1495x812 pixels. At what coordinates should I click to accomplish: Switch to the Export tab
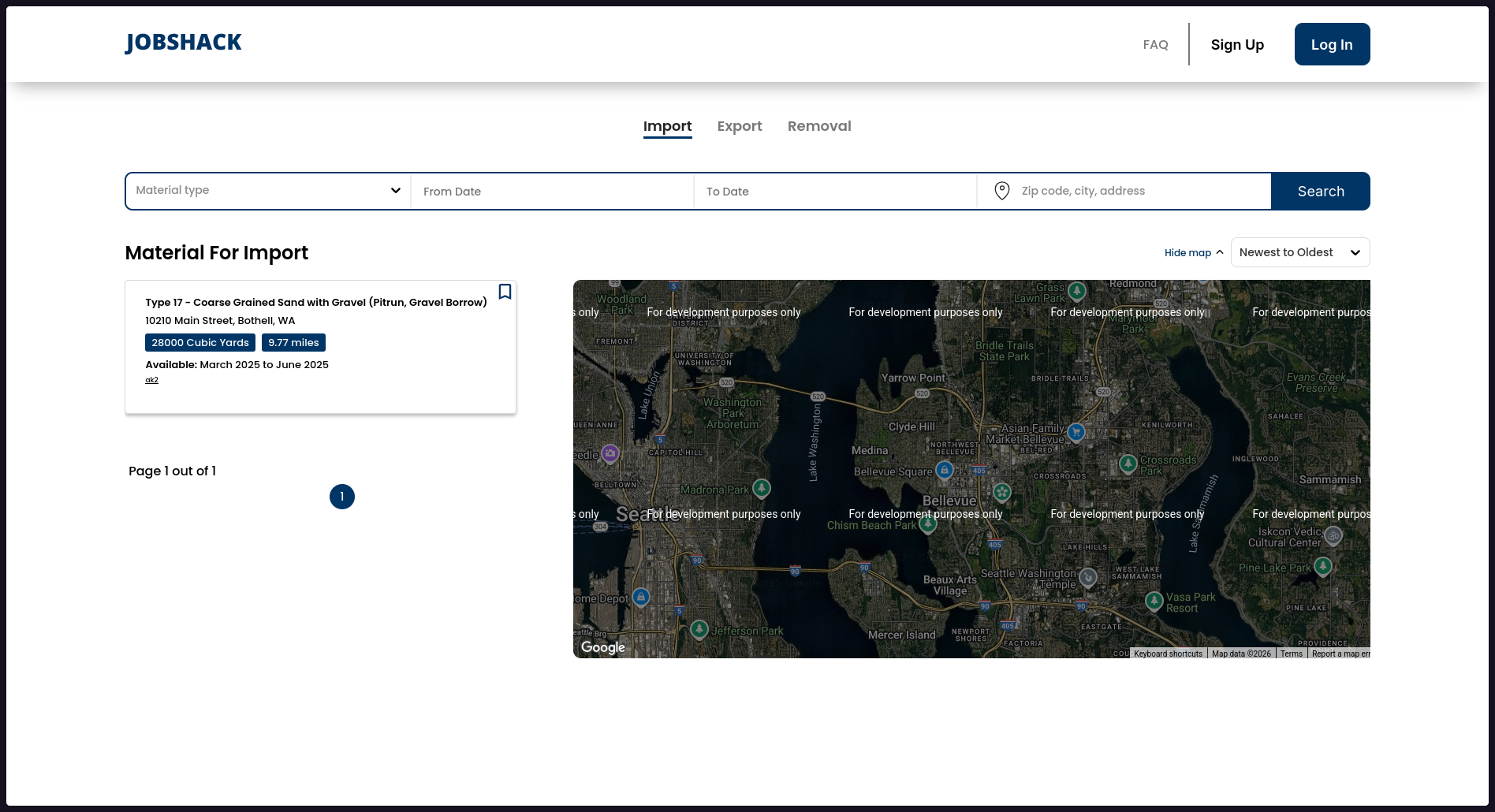pos(739,126)
